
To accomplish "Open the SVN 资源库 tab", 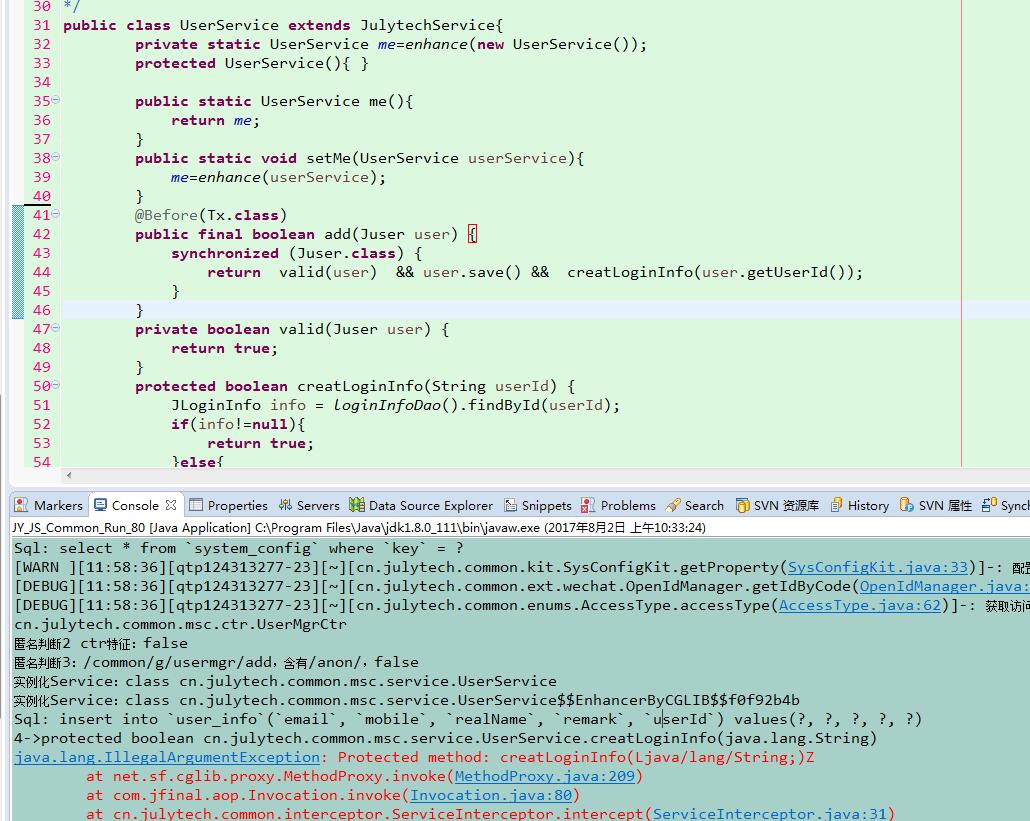I will coord(777,505).
